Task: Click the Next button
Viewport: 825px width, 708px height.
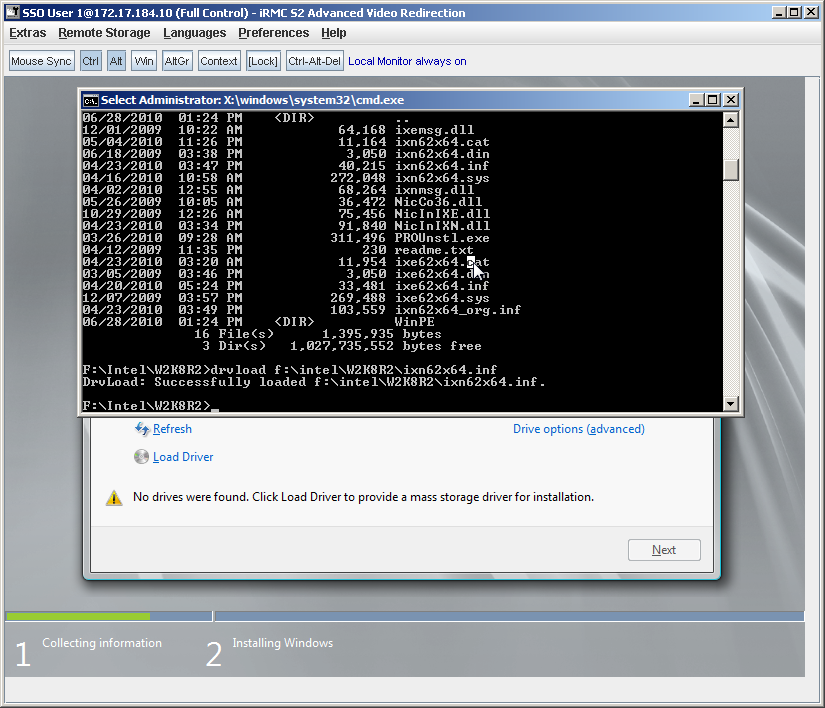Action: [x=664, y=550]
